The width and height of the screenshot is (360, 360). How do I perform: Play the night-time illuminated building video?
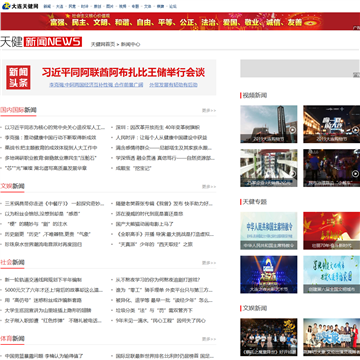click(331, 124)
